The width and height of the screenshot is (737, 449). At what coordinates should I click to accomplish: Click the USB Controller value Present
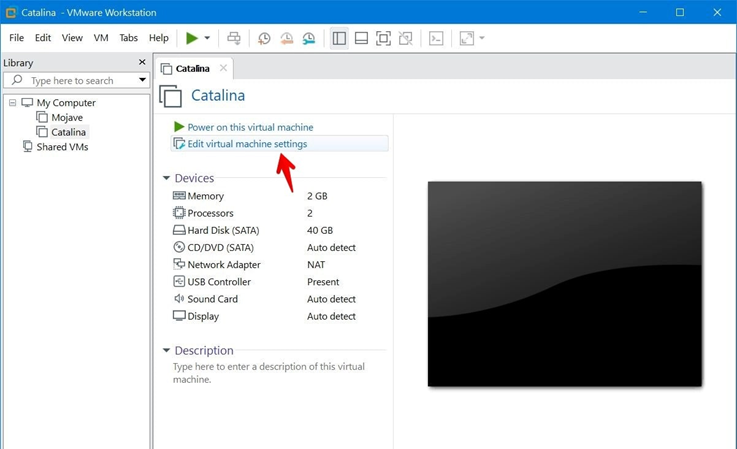(323, 282)
